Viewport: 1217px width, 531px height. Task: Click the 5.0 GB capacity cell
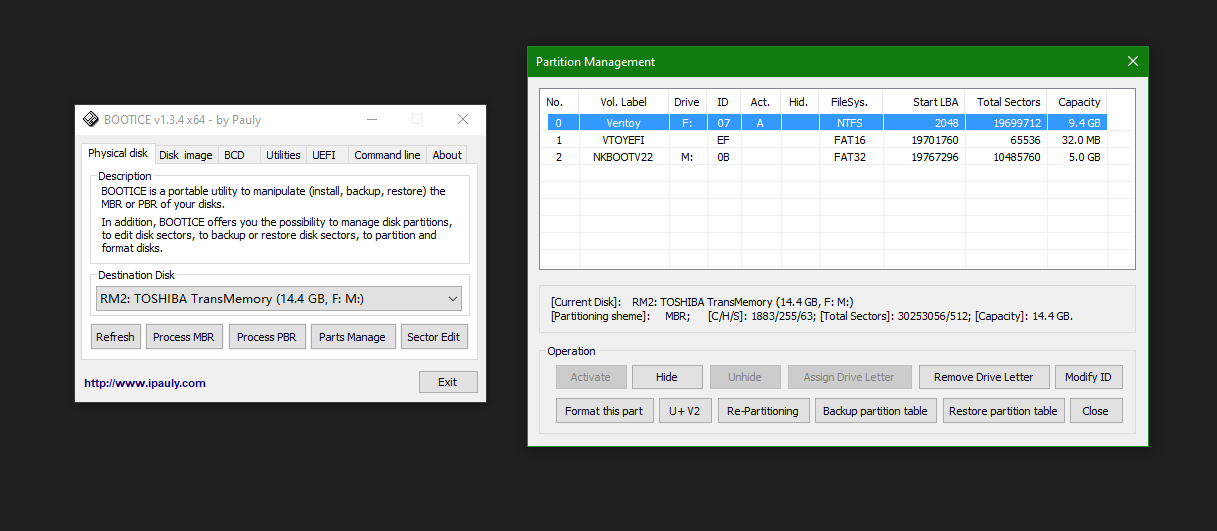[1077, 157]
